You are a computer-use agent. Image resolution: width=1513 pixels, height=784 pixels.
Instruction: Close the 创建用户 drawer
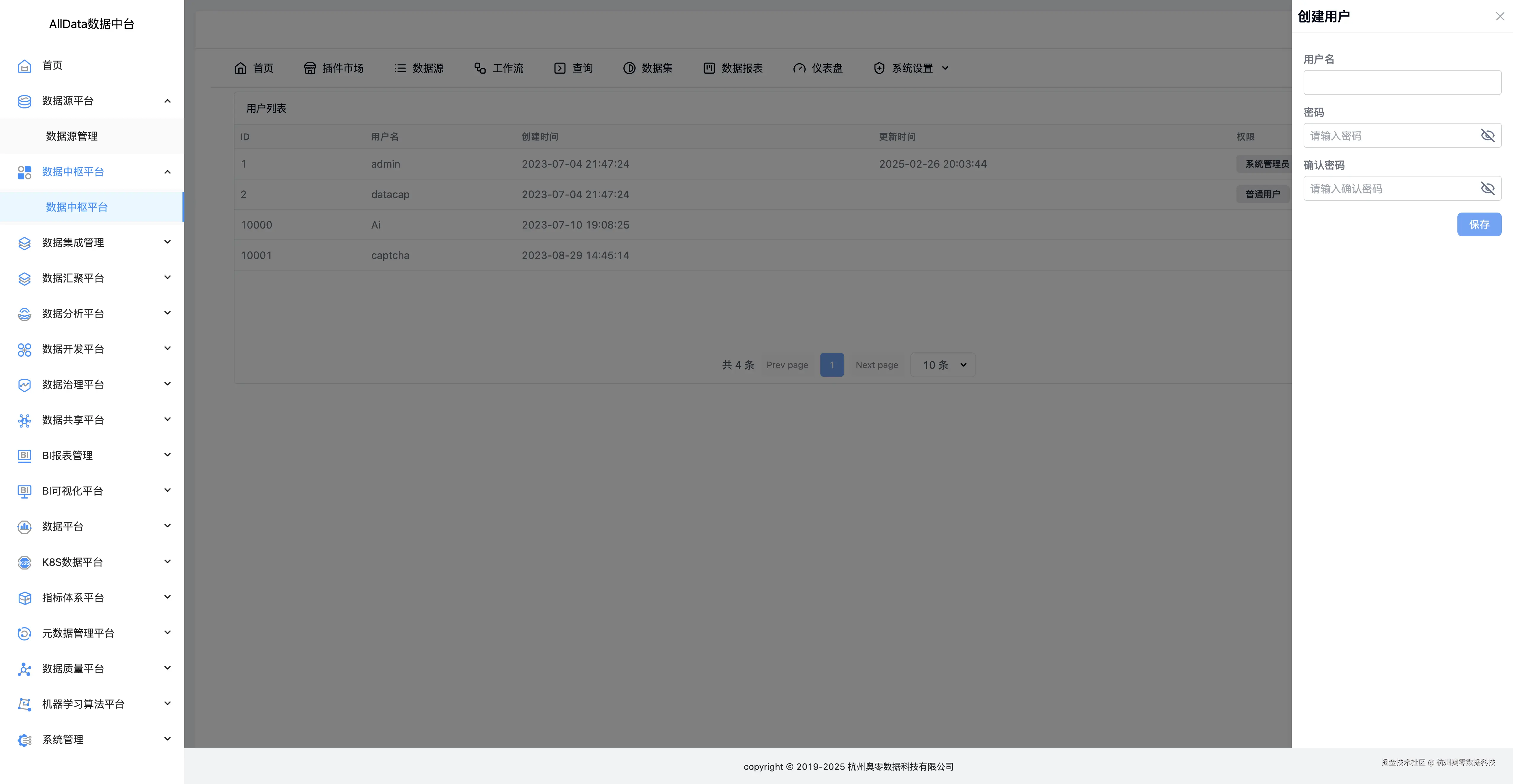pyautogui.click(x=1499, y=17)
